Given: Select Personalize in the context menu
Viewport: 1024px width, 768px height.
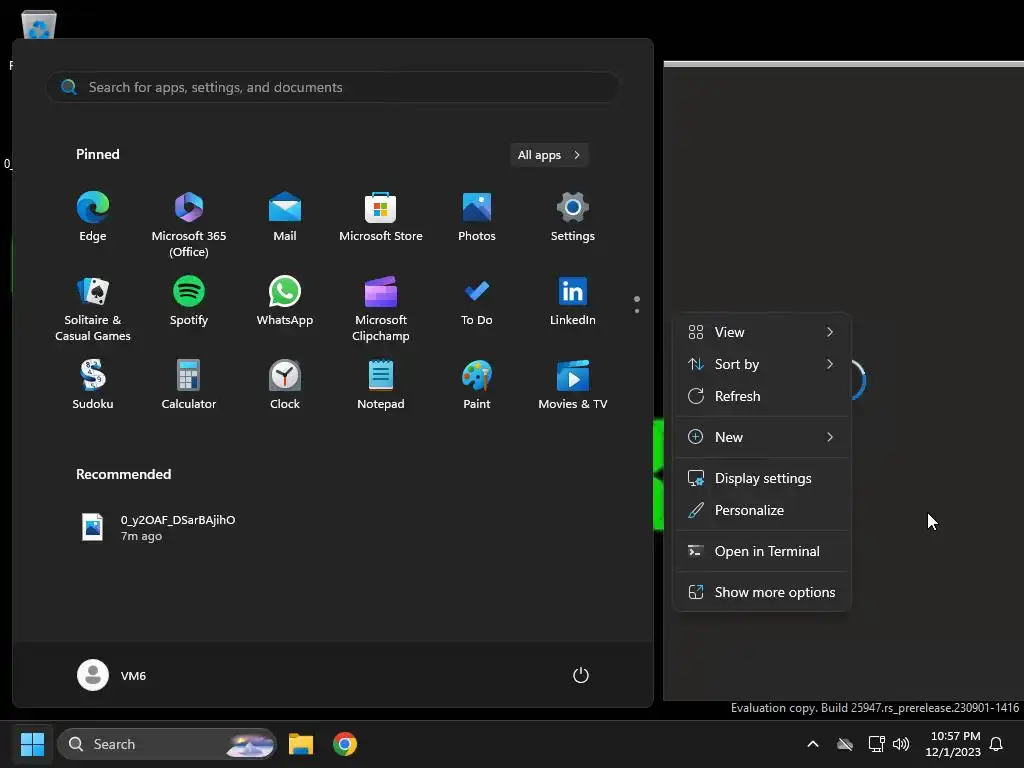Looking at the screenshot, I should coord(762,510).
